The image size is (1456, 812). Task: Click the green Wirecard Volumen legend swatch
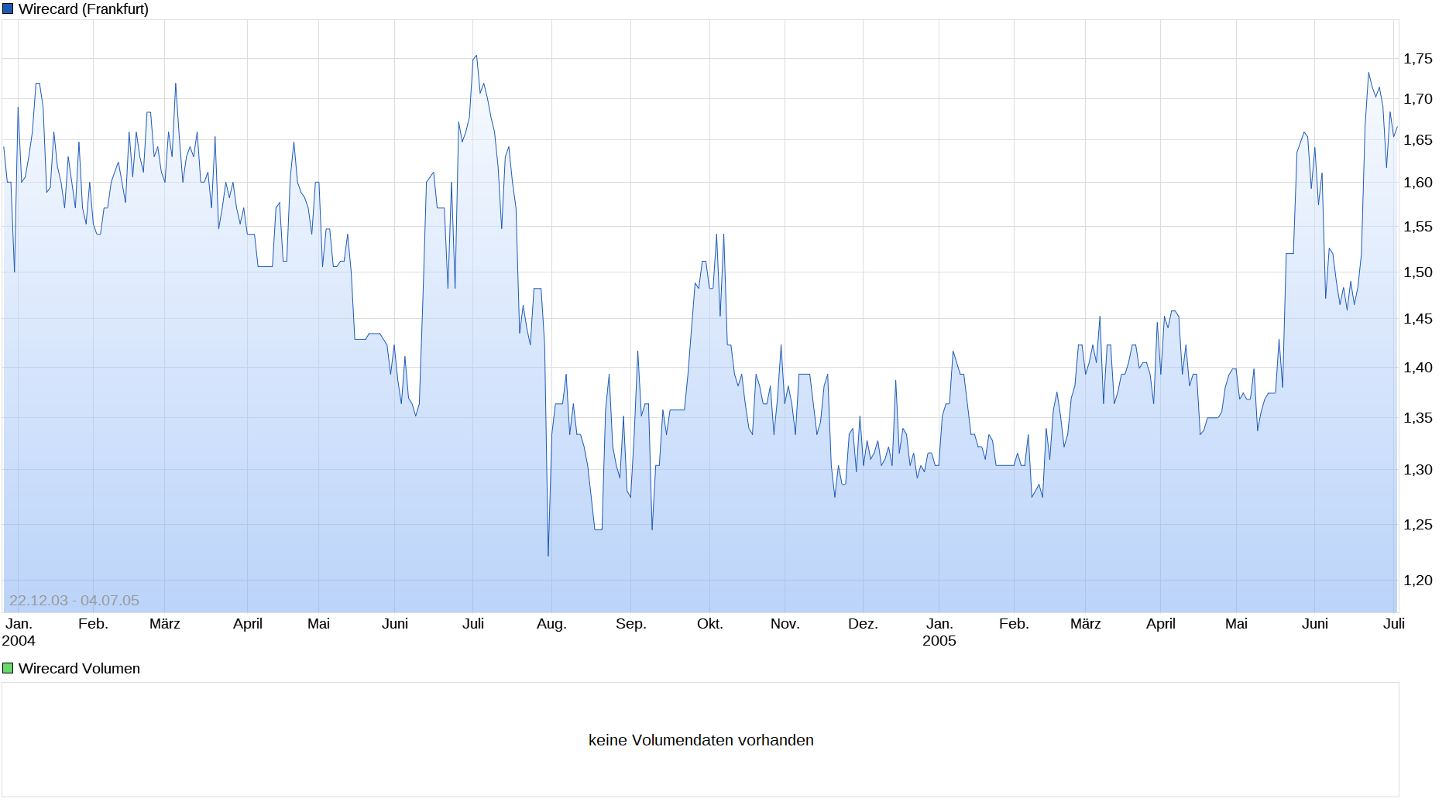pyautogui.click(x=8, y=668)
